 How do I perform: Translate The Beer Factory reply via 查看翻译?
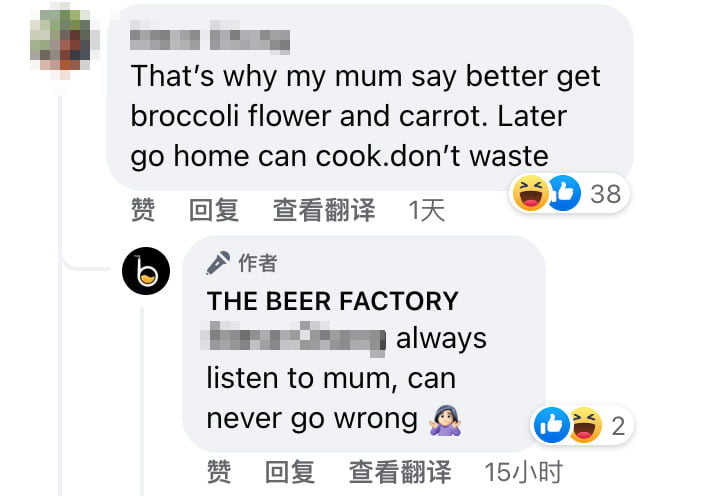coord(400,472)
